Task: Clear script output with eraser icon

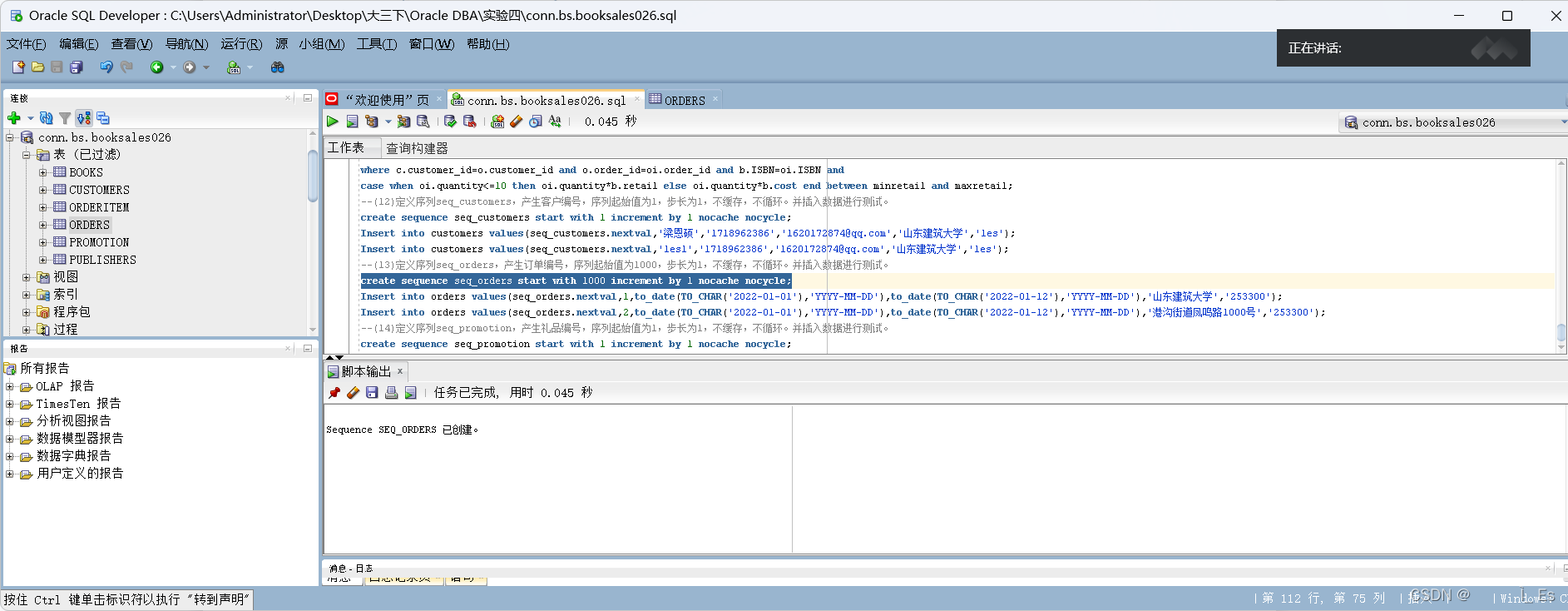Action: click(353, 393)
